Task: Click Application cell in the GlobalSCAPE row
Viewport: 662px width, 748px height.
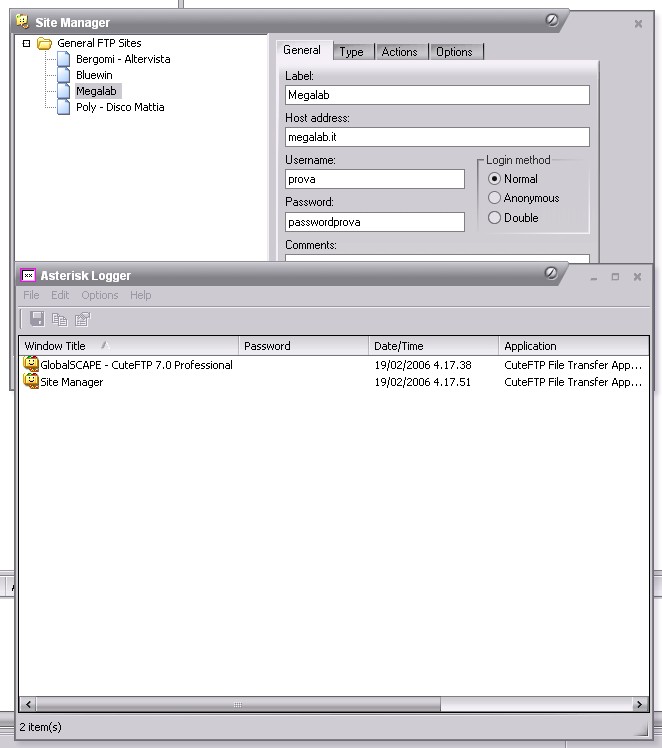Action: click(573, 365)
